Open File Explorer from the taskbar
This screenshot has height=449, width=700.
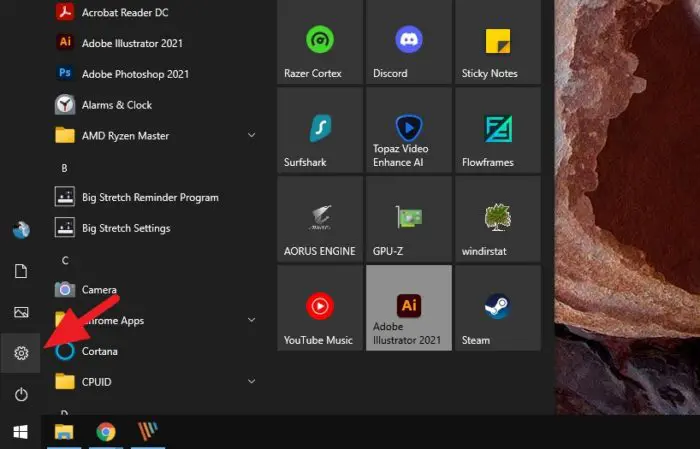tap(64, 432)
